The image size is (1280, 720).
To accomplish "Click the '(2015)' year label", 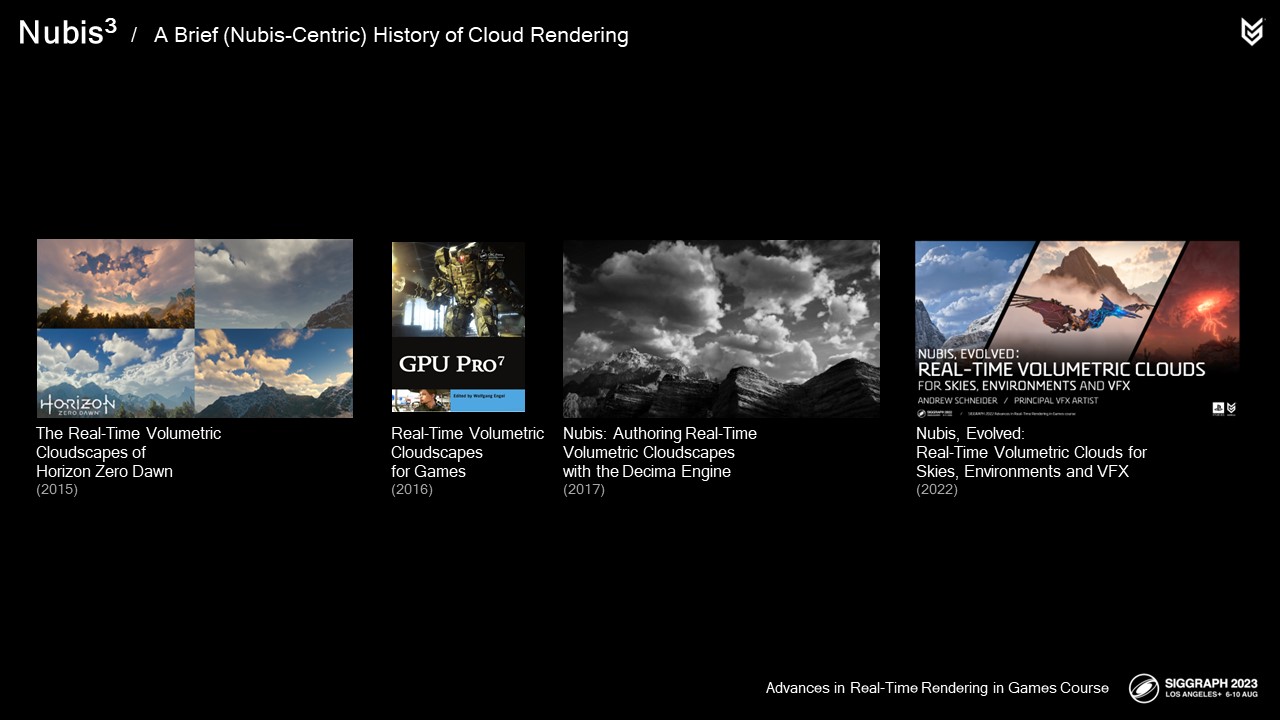I will click(57, 489).
